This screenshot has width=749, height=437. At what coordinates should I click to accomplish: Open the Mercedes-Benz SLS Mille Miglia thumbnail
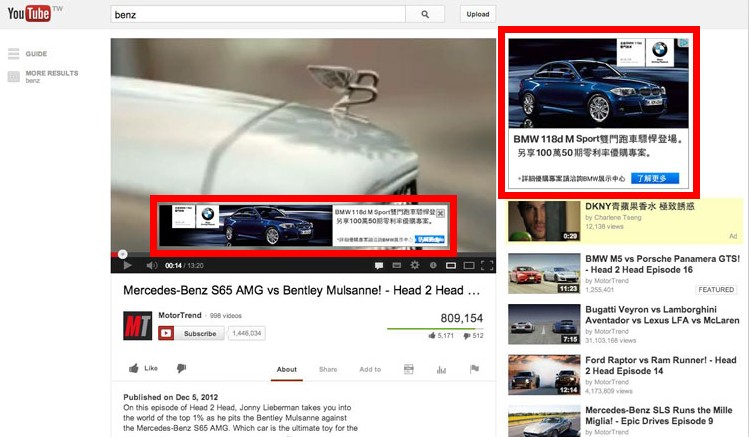544,421
